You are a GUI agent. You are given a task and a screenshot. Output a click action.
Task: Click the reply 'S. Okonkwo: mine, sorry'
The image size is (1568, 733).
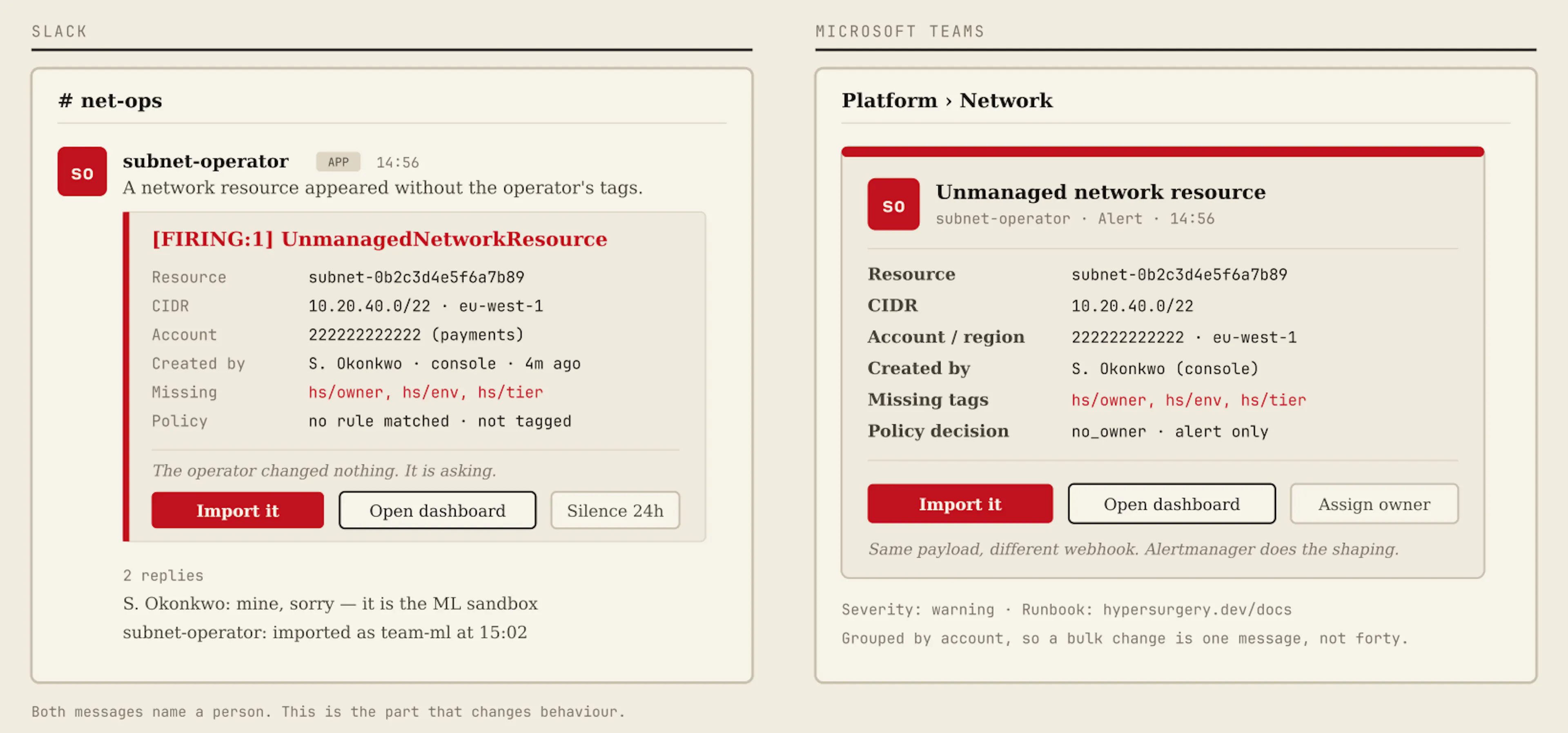(330, 603)
